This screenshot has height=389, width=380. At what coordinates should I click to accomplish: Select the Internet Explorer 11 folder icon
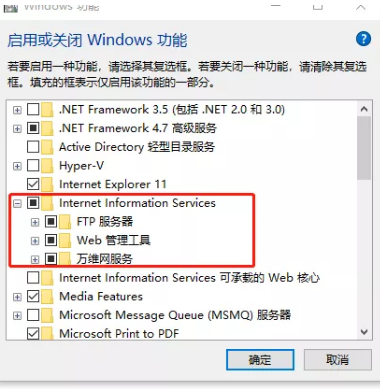48,184
